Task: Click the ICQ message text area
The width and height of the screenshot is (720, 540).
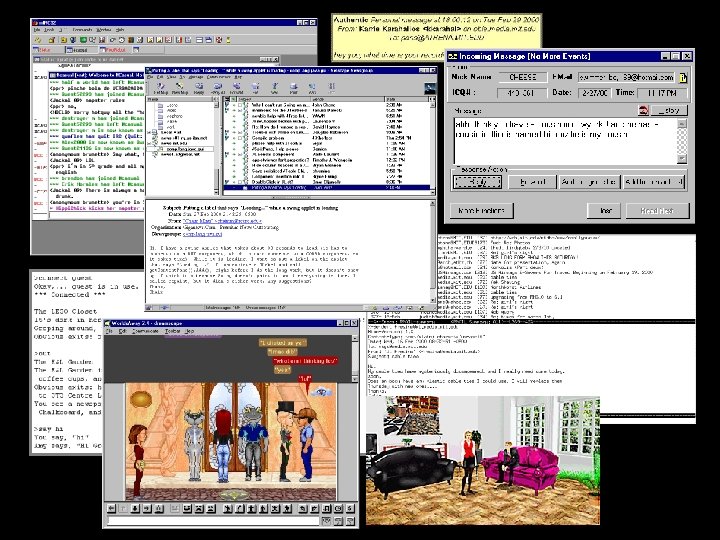Action: pyautogui.click(x=566, y=141)
